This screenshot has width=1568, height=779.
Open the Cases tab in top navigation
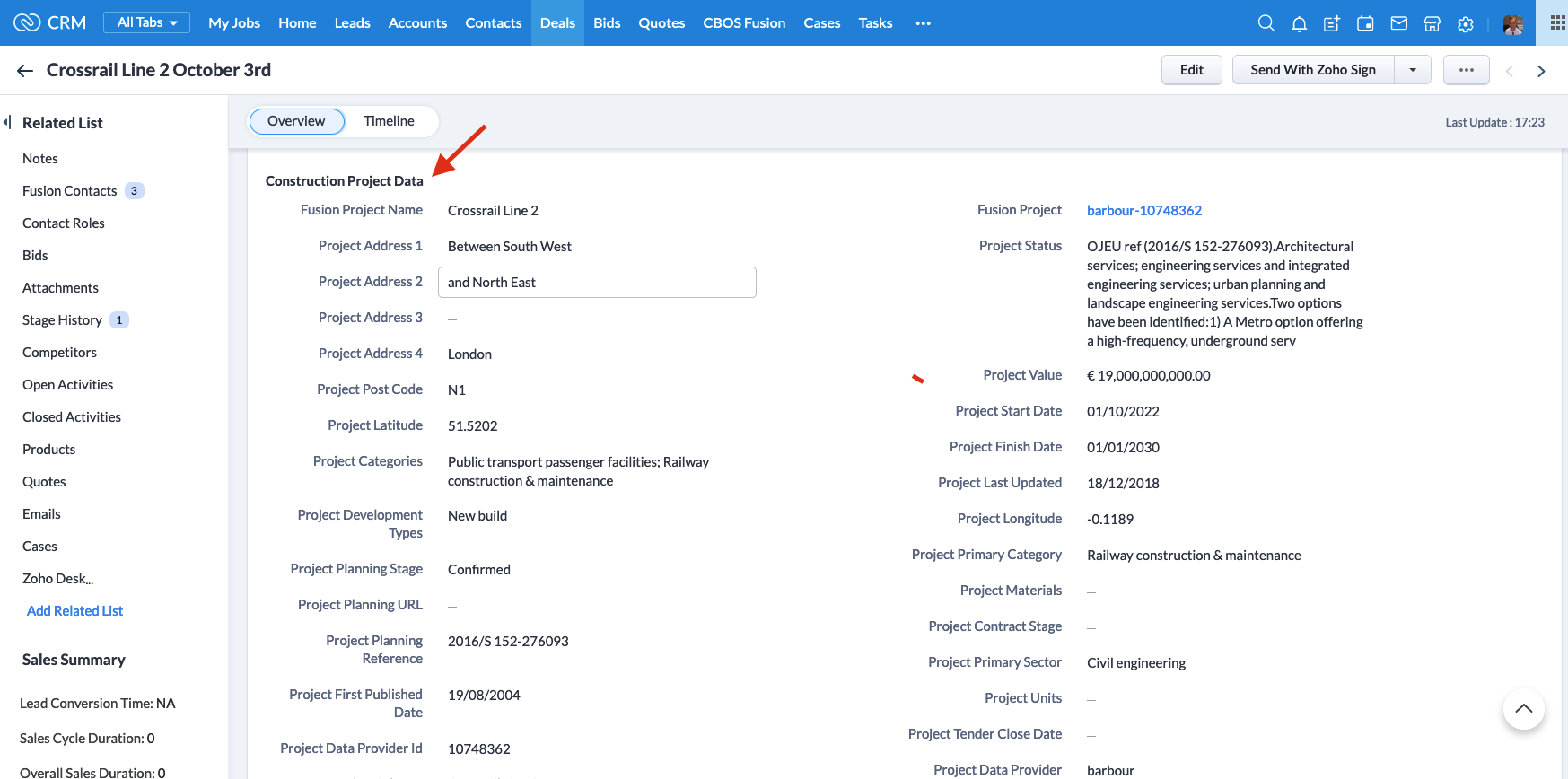pos(822,23)
